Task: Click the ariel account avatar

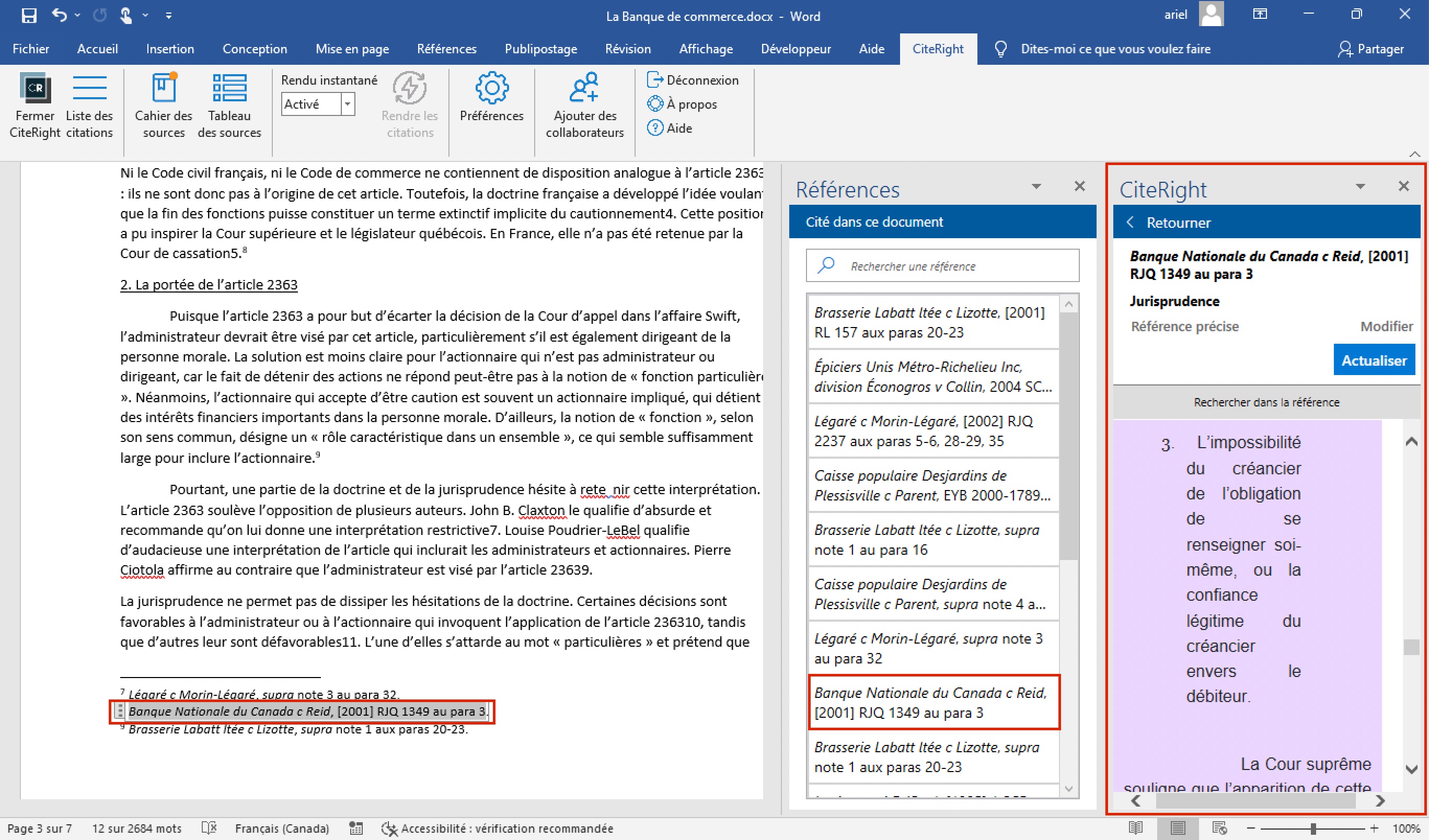Action: coord(1211,14)
